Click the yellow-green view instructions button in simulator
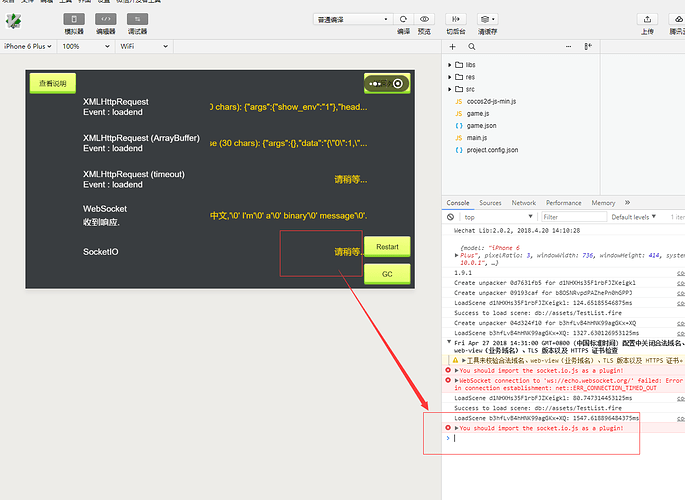685x500 pixels. 52,83
